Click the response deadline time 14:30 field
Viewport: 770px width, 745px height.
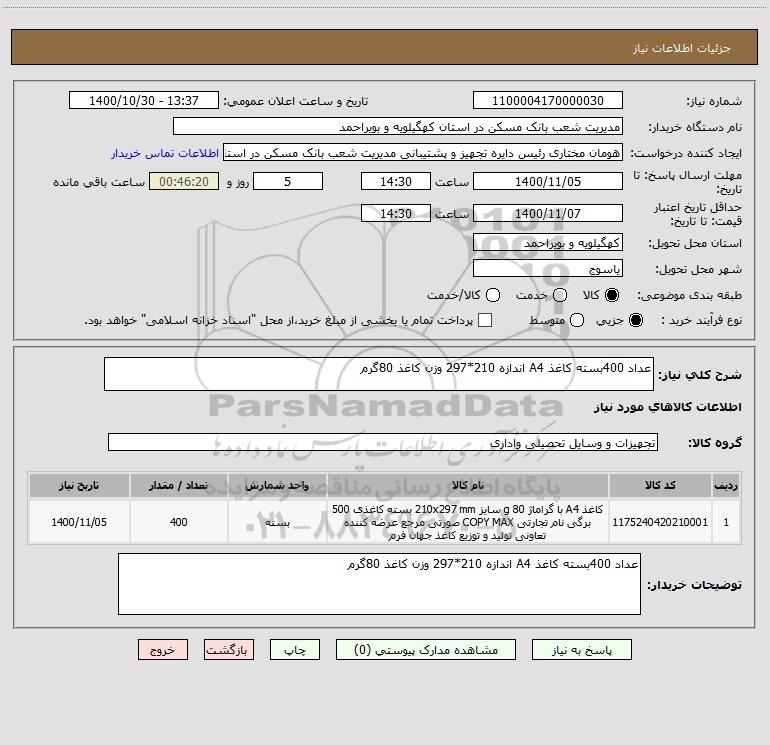point(396,181)
